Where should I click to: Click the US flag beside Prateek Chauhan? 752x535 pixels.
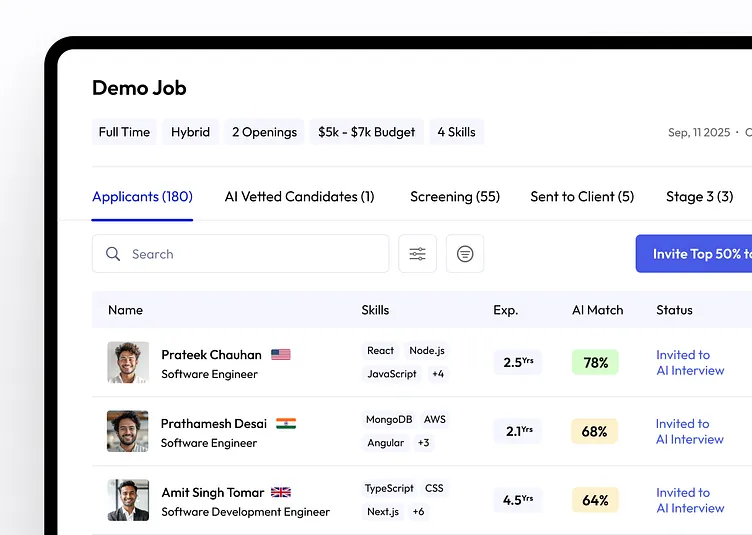point(281,355)
